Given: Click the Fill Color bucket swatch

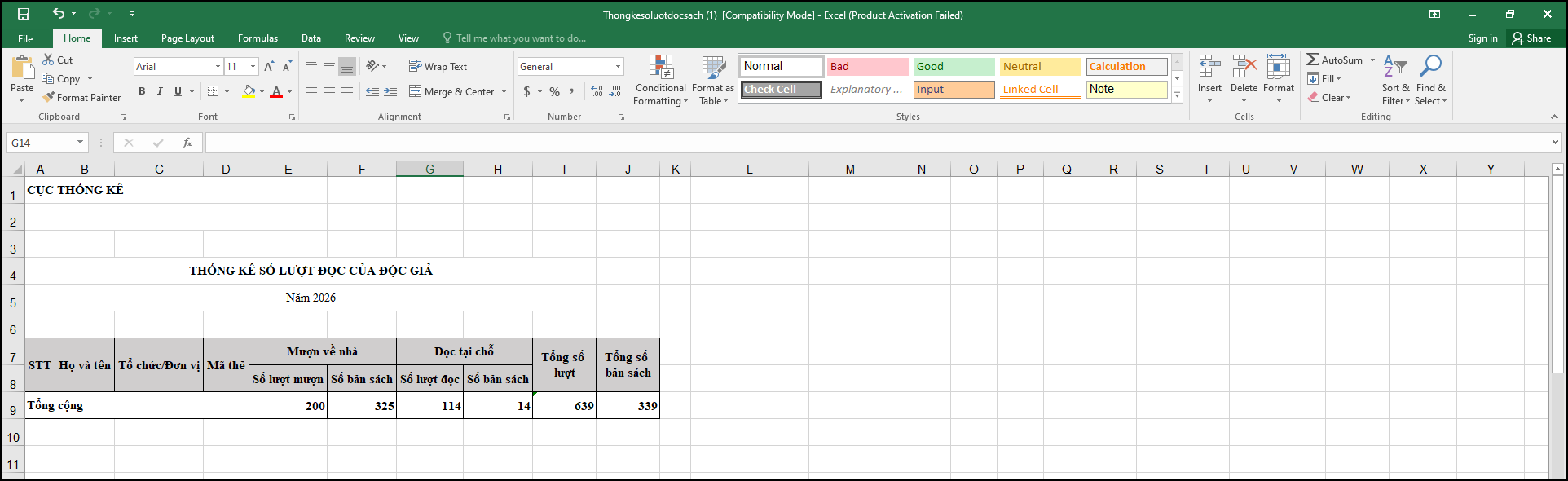Looking at the screenshot, I should 249,91.
